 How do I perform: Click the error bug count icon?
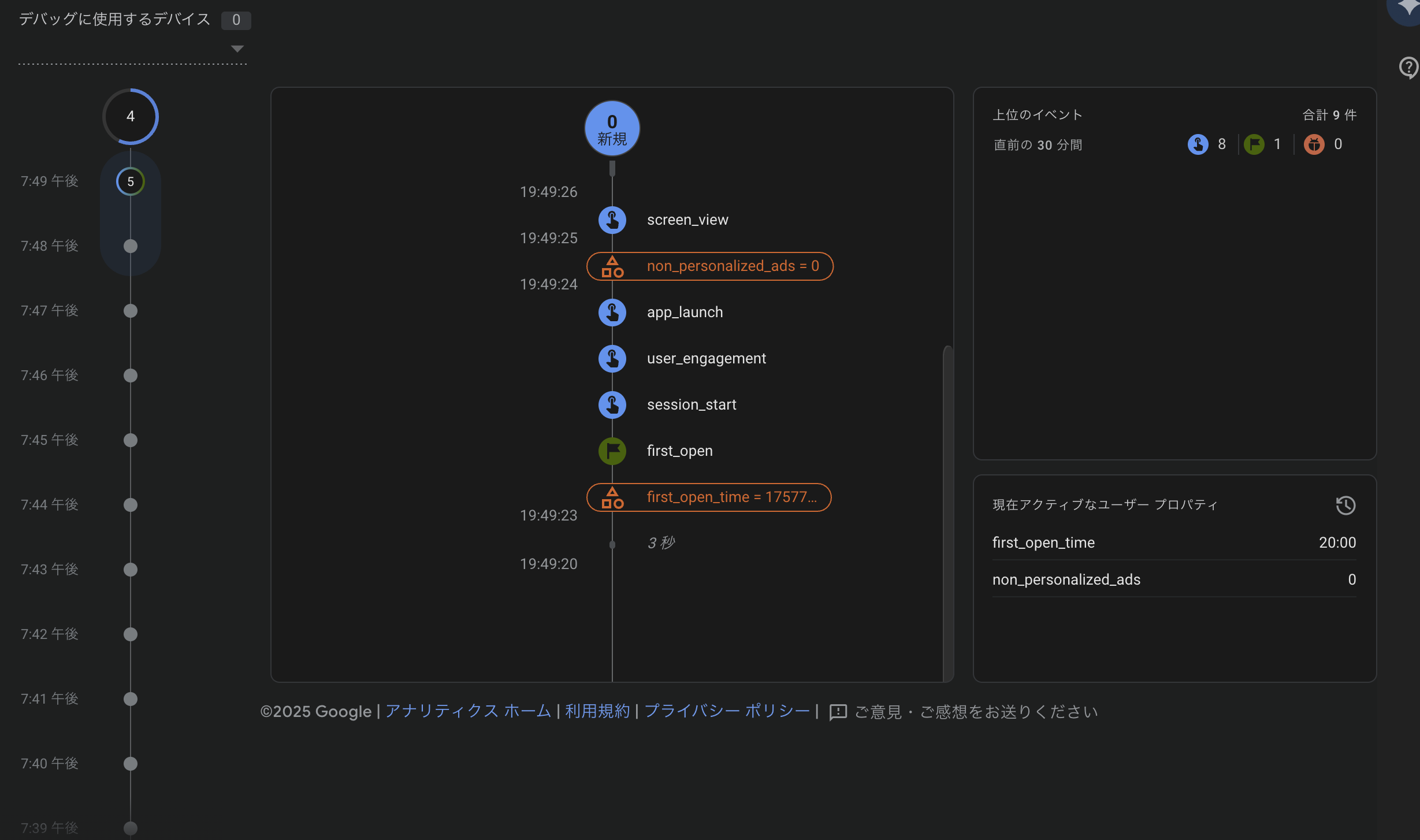tap(1314, 144)
